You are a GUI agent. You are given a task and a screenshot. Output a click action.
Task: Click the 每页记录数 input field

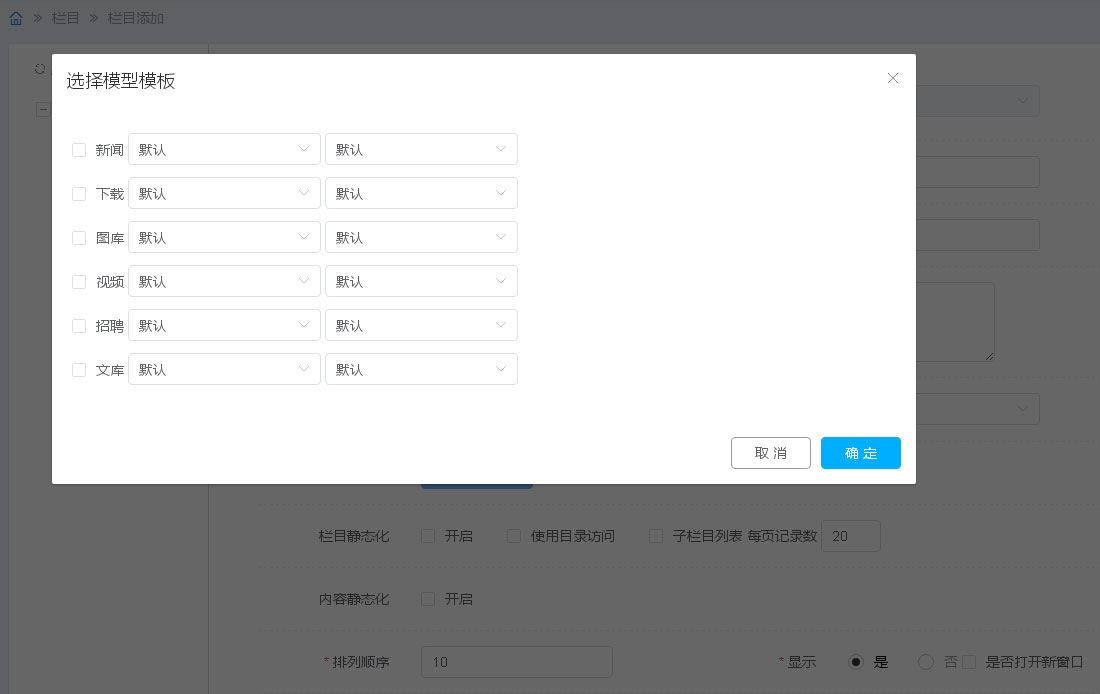coord(851,536)
